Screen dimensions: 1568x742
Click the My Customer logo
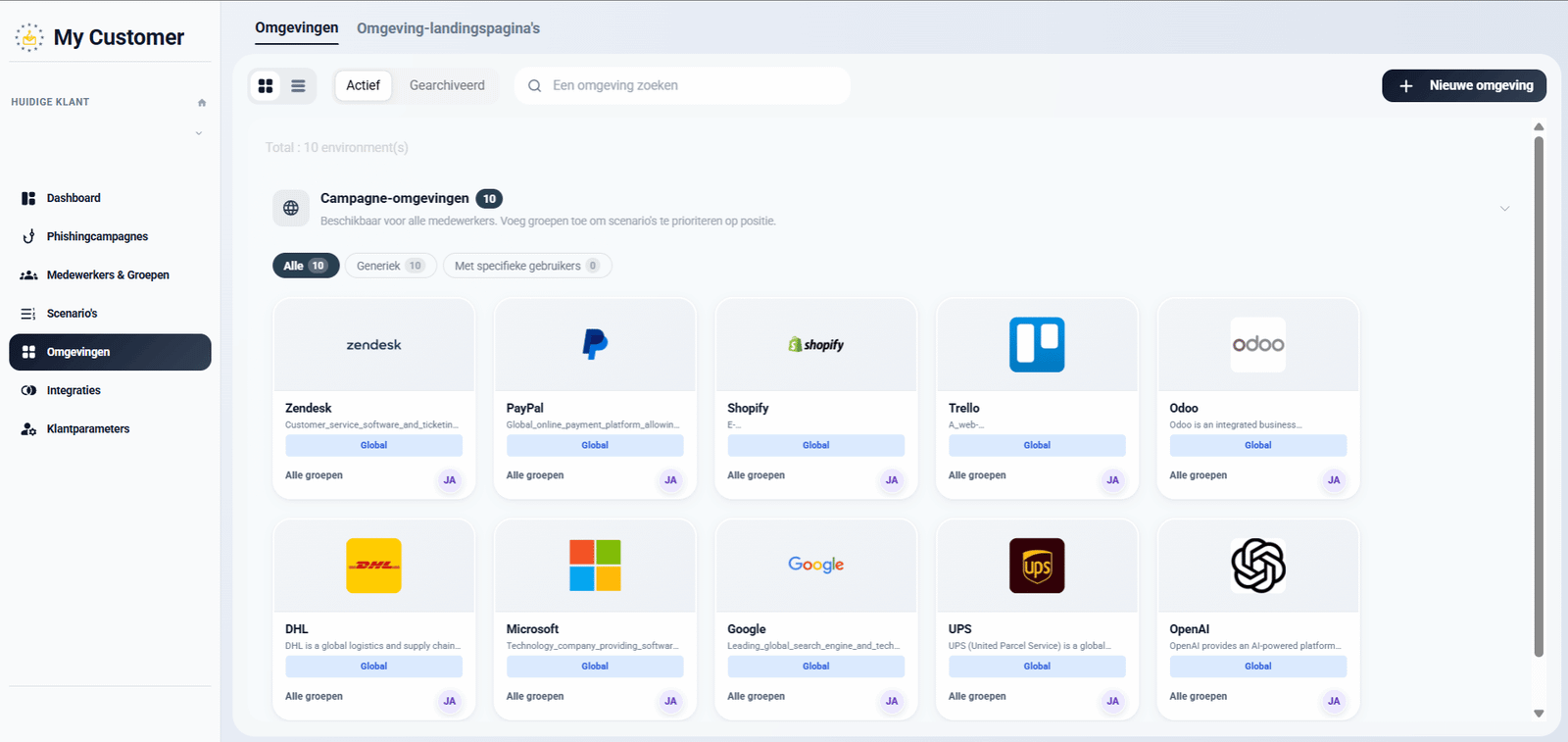click(99, 37)
